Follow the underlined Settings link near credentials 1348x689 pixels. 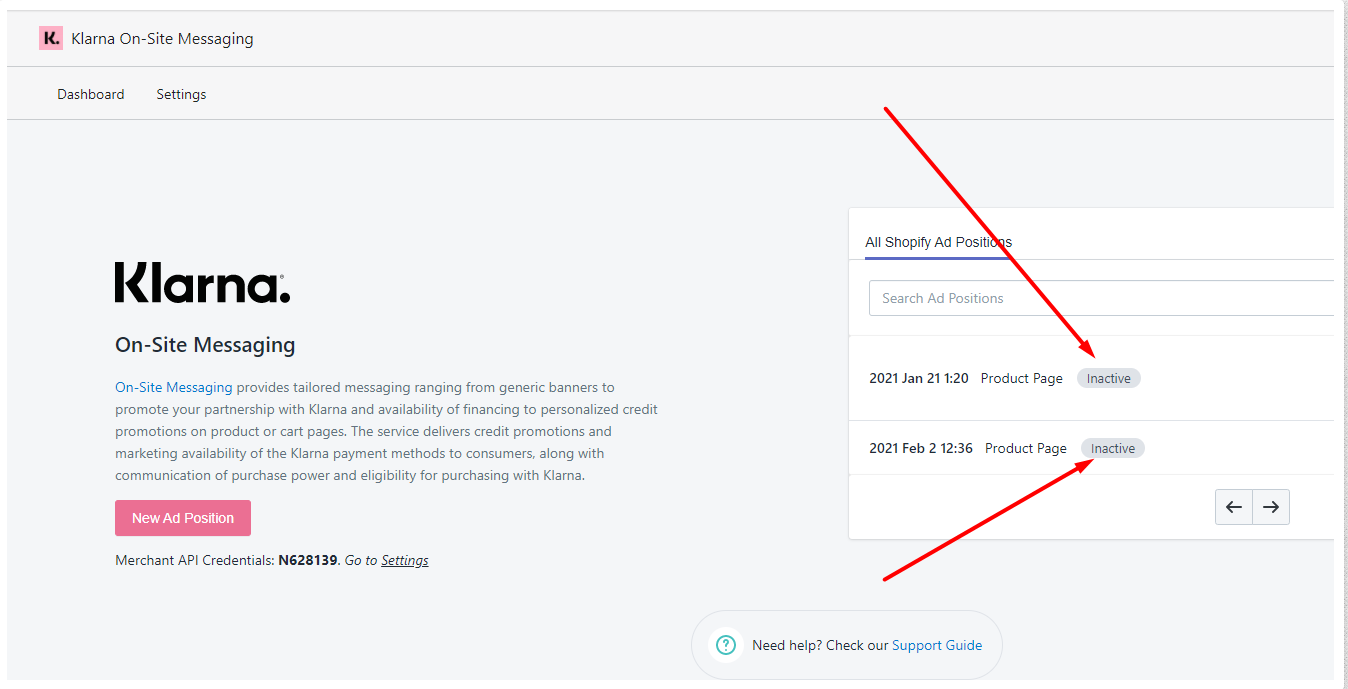coord(405,560)
